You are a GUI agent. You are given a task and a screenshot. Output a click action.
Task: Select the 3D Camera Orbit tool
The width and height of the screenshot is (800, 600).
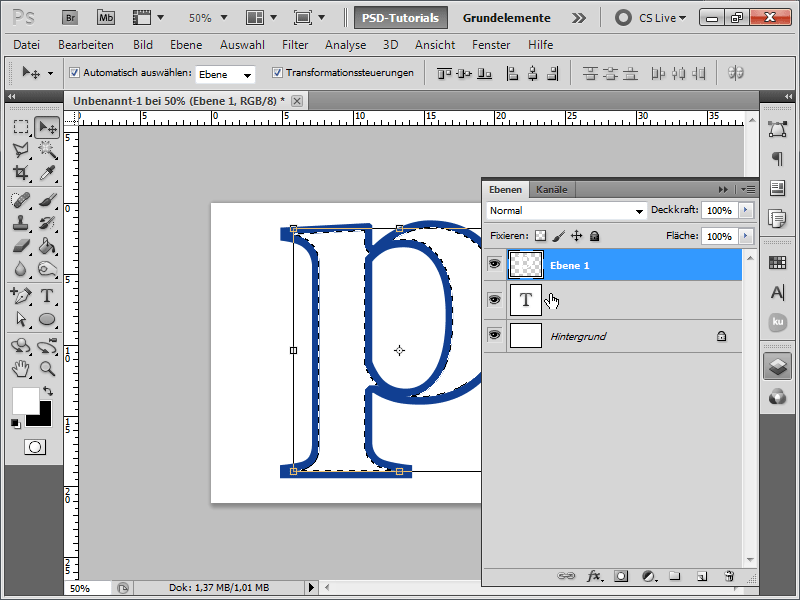[47, 346]
